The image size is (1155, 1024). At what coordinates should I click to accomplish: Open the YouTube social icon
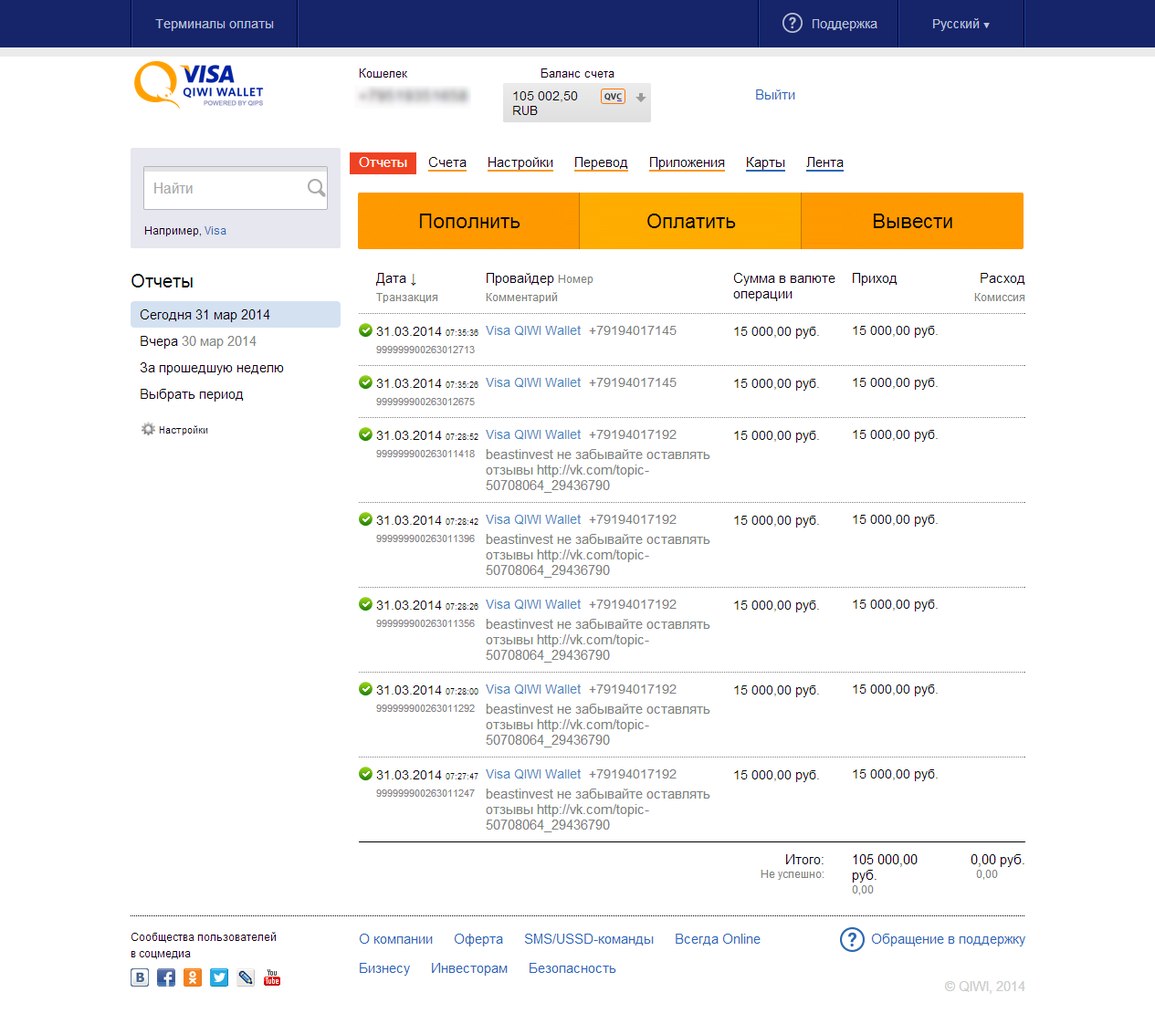pos(273,978)
